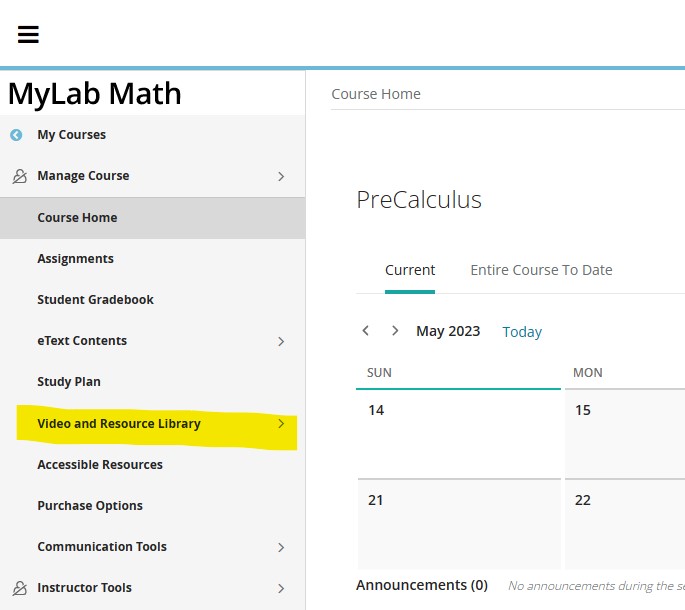Image resolution: width=685 pixels, height=610 pixels.
Task: Click the PreCalculus course title
Action: click(x=419, y=200)
